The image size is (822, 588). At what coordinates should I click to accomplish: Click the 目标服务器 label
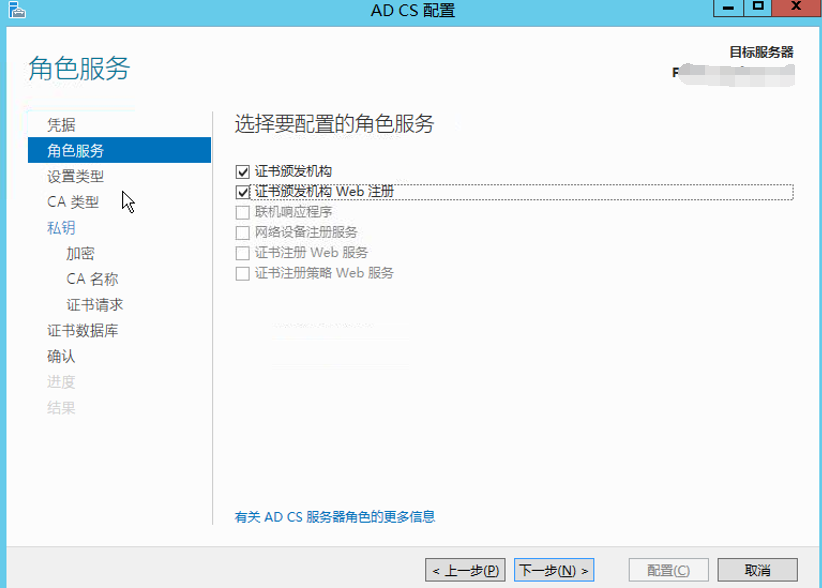pos(761,52)
